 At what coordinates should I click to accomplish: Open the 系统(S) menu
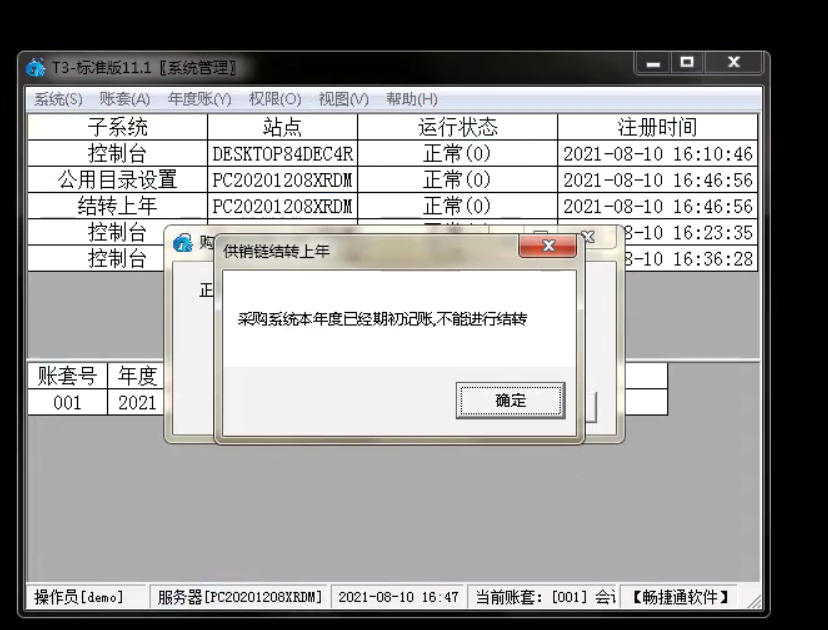click(x=58, y=99)
